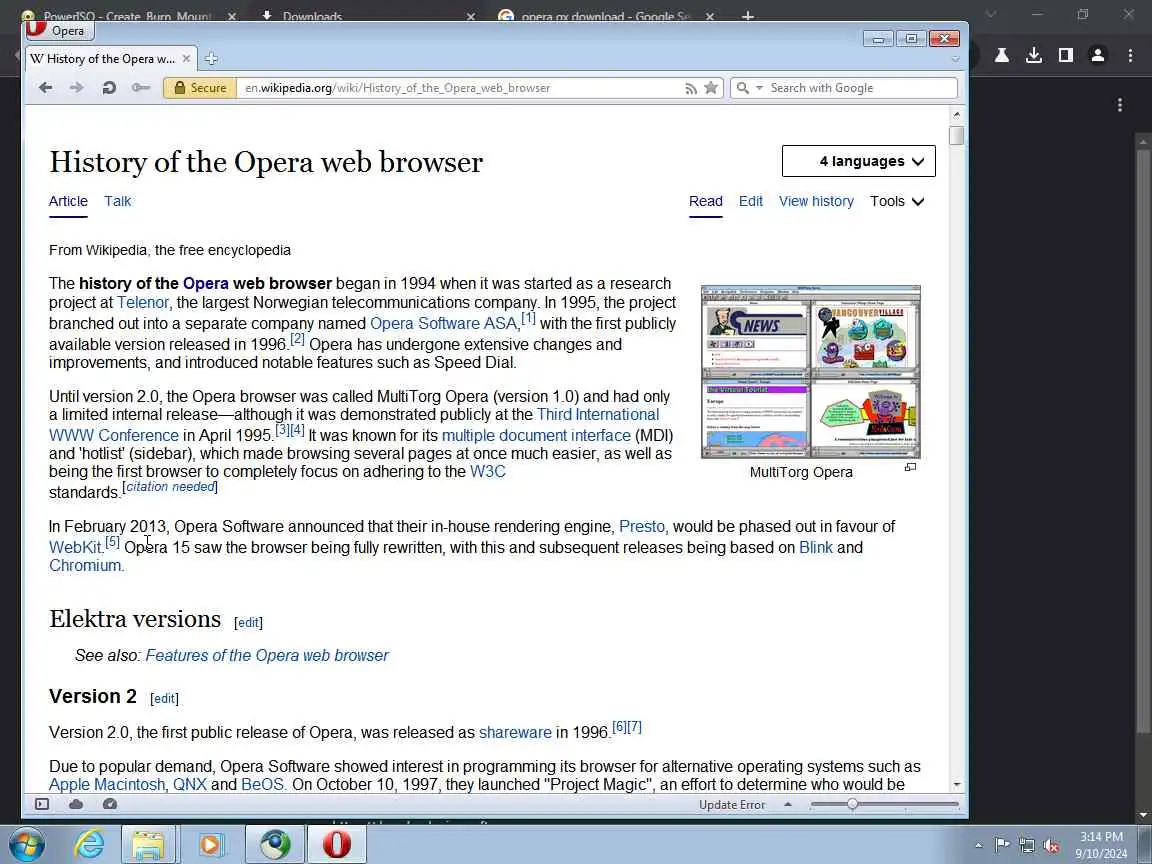1152x864 pixels.
Task: Edit the Elektra versions section
Action: click(x=248, y=622)
